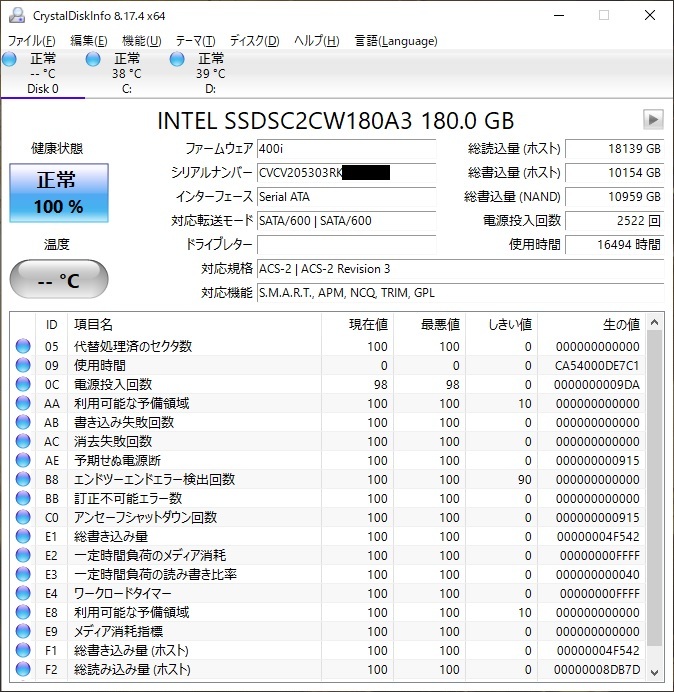The width and height of the screenshot is (674, 692).
Task: Open the ヘルプ(H) menu
Action: tap(316, 41)
